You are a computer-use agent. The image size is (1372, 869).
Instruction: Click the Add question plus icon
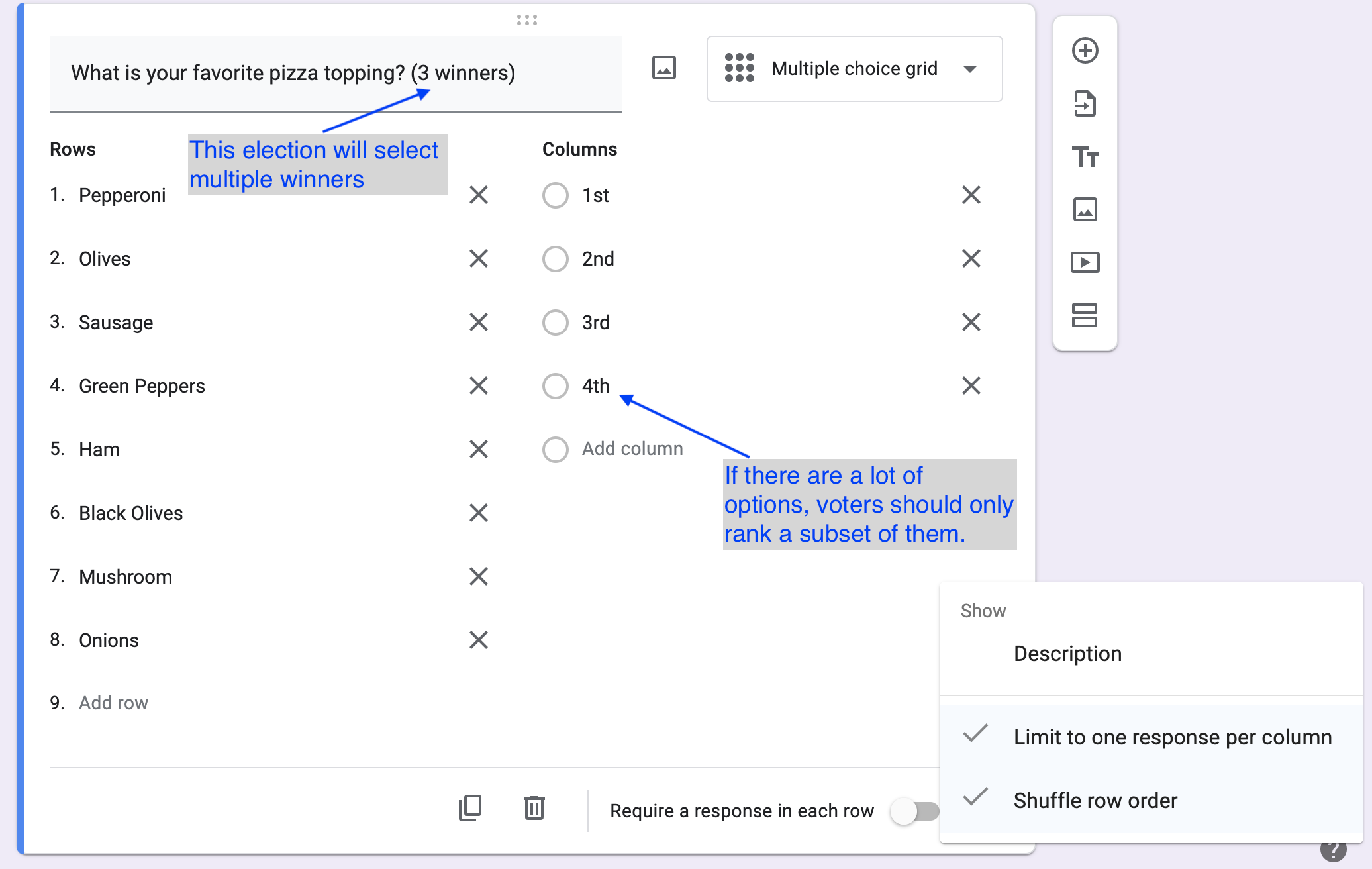[x=1085, y=51]
